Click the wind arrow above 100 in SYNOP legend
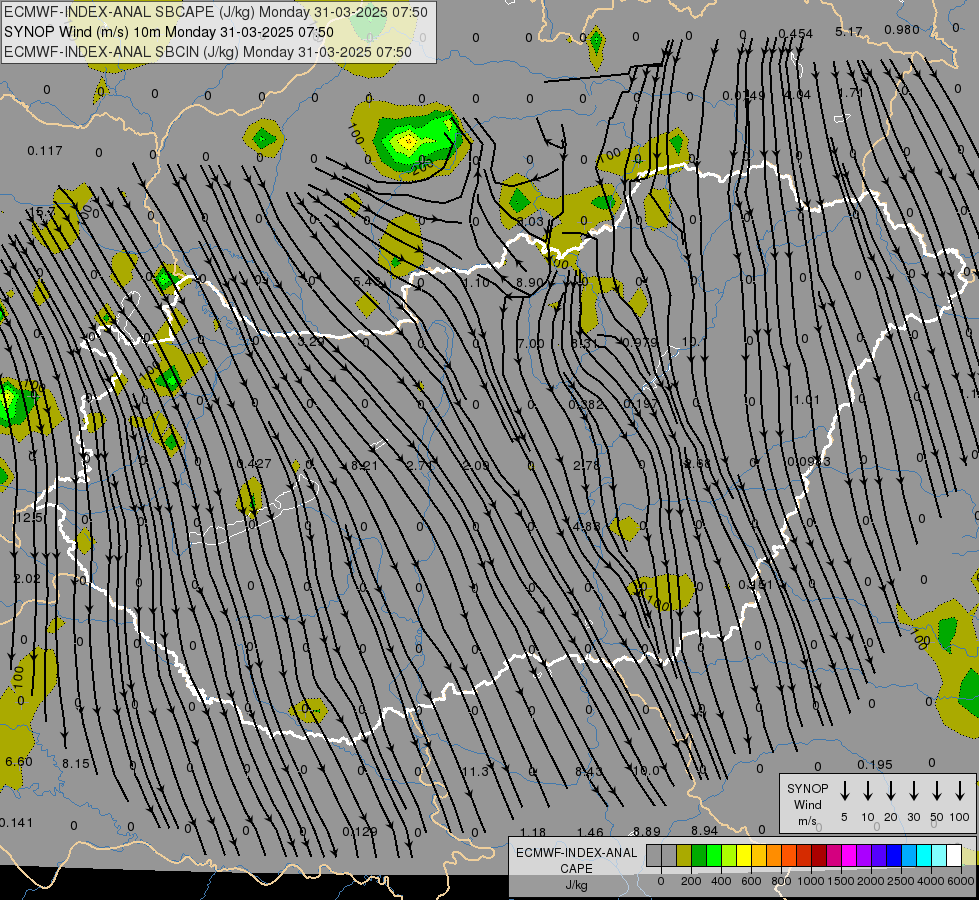The width and height of the screenshot is (979, 900). coord(960,791)
